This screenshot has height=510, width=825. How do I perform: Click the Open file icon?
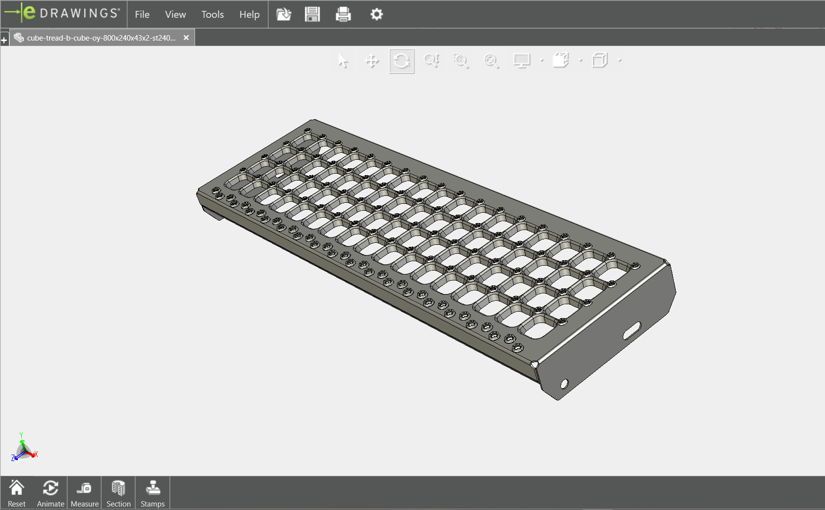284,14
